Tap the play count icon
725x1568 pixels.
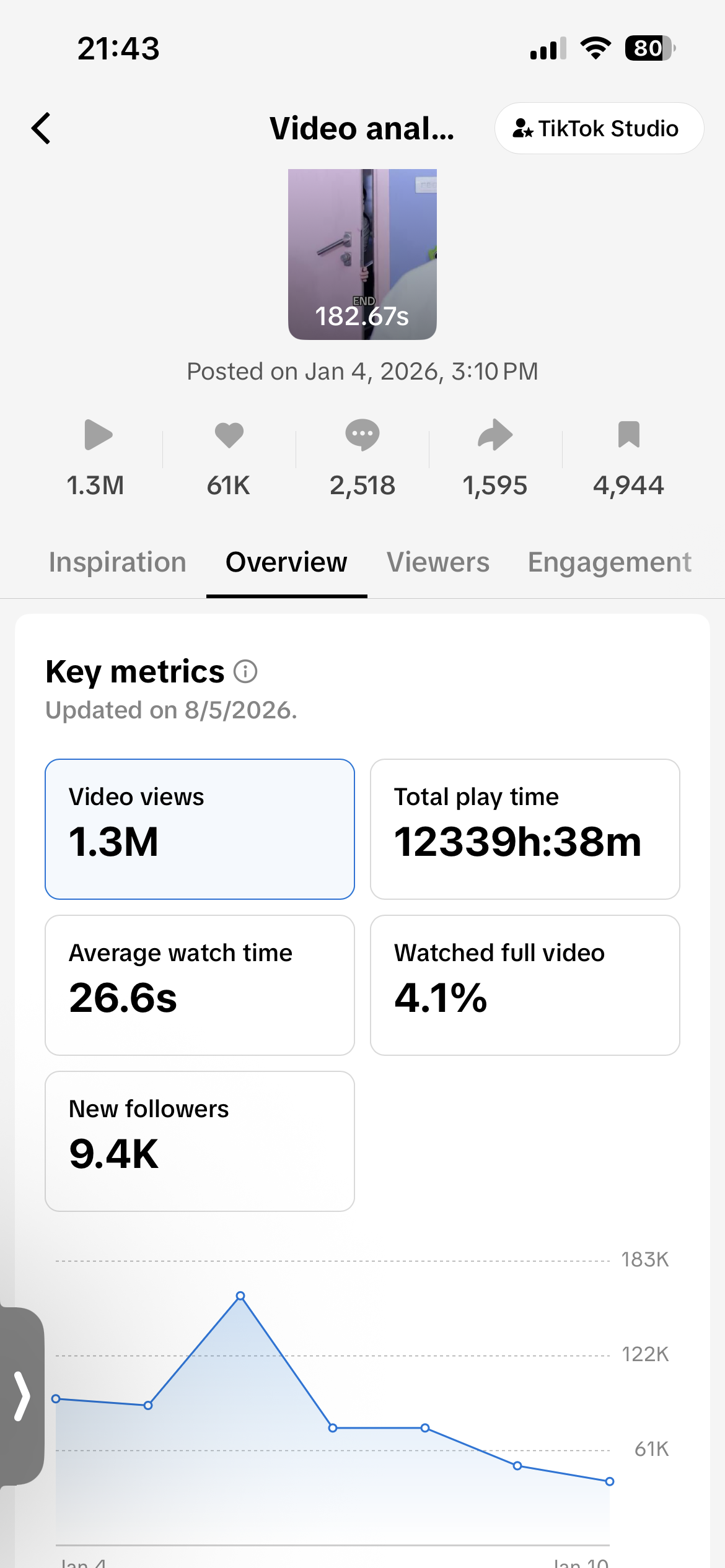(98, 435)
